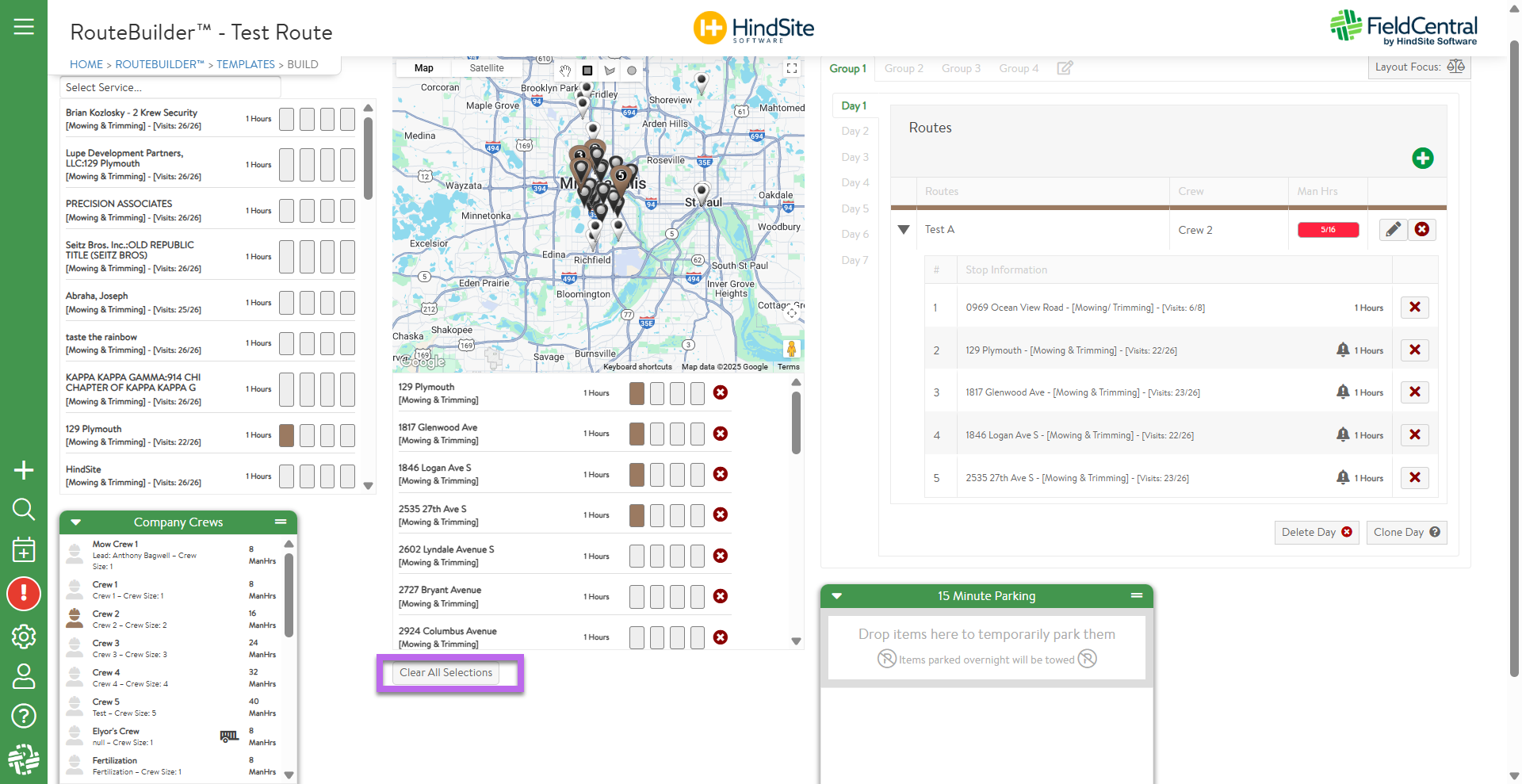Click the Clone Day button
This screenshot has height=784, width=1522.
1405,533
